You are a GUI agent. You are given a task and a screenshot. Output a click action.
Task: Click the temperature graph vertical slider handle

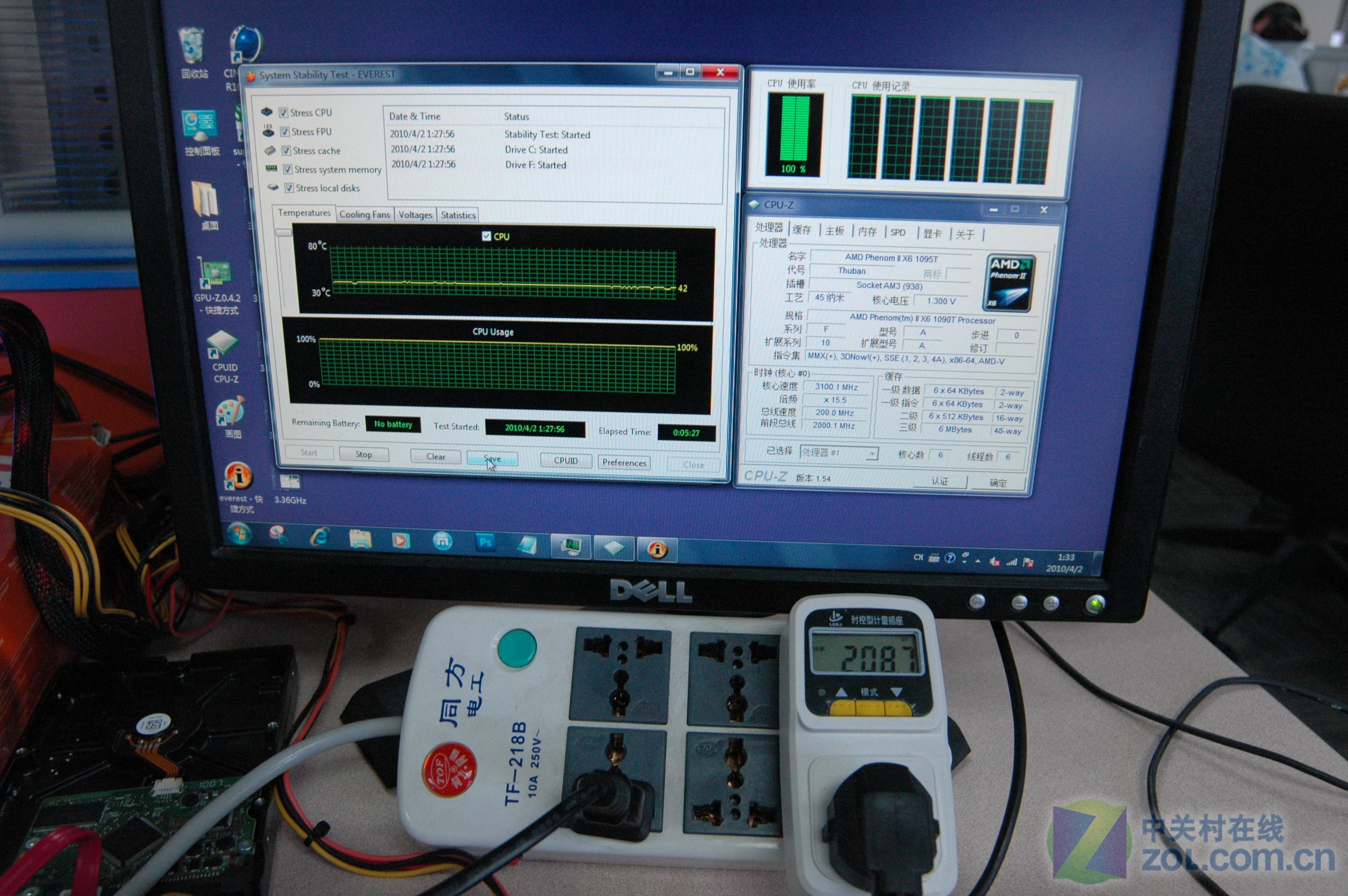pyautogui.click(x=283, y=233)
